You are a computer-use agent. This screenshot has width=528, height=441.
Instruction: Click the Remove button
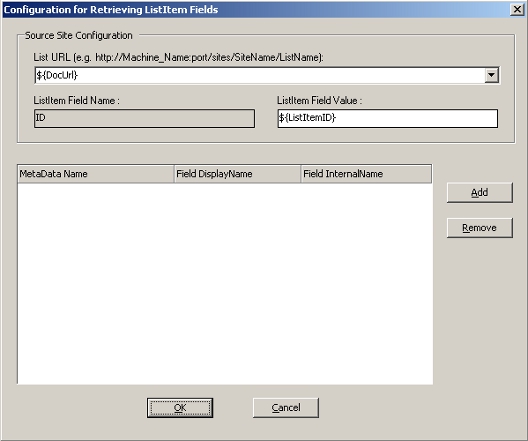(480, 228)
